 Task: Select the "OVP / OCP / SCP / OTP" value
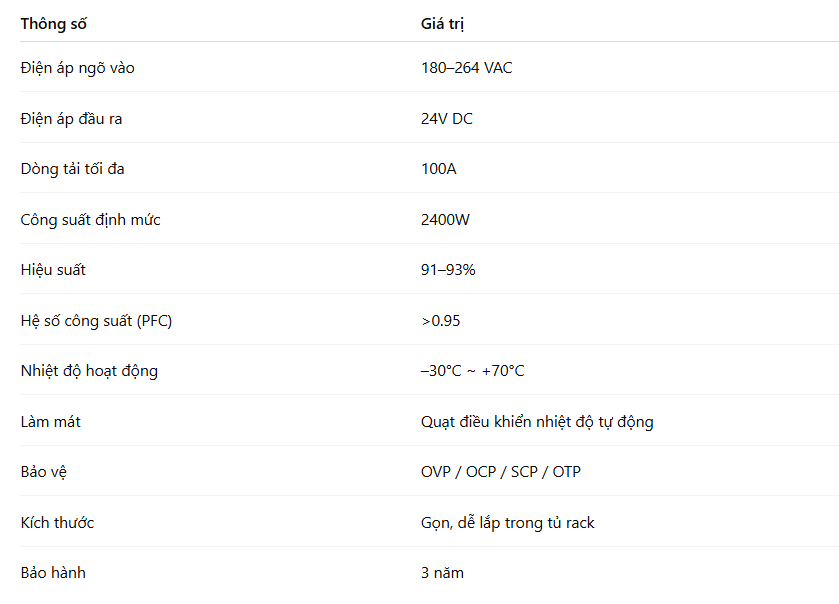pyautogui.click(x=501, y=472)
